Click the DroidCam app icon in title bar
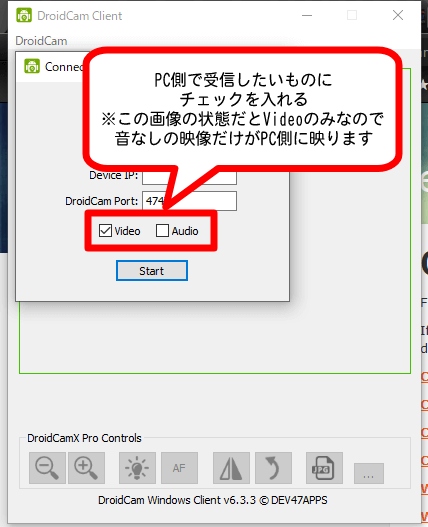This screenshot has width=428, height=527. [24, 15]
